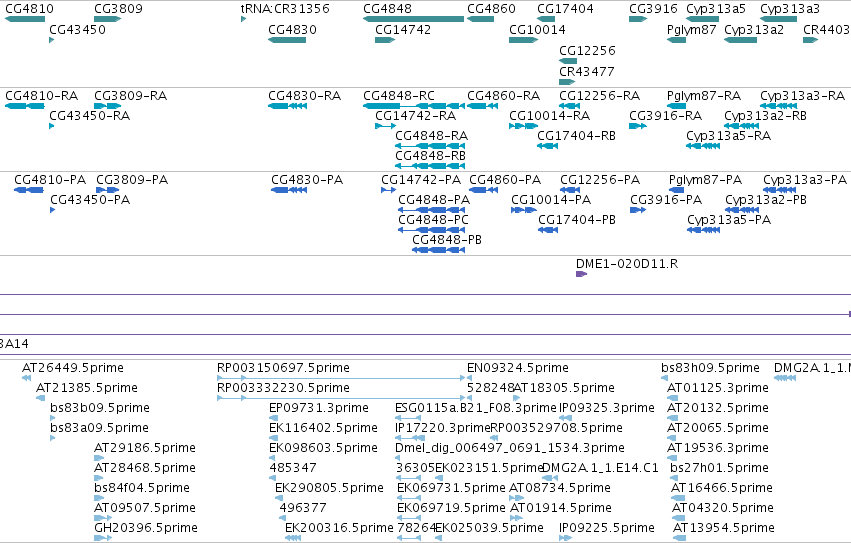The image size is (851, 543).
Task: Click the CG4810 gene label
Action: [29, 9]
